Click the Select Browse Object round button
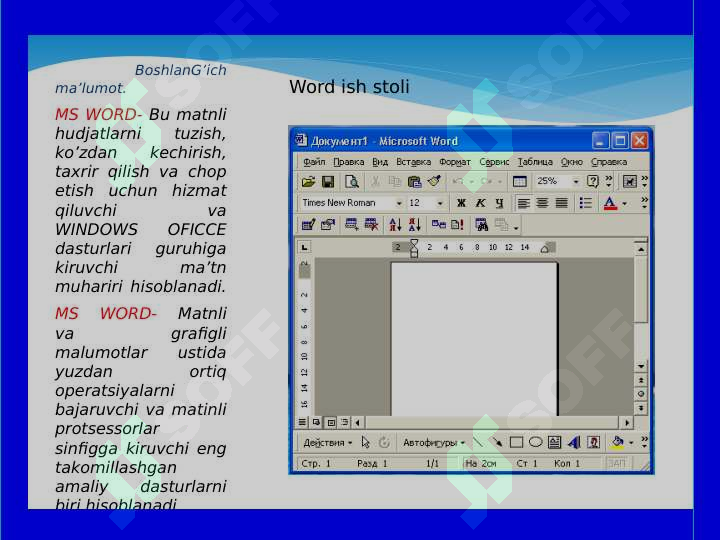This screenshot has width=720, height=540. point(641,394)
